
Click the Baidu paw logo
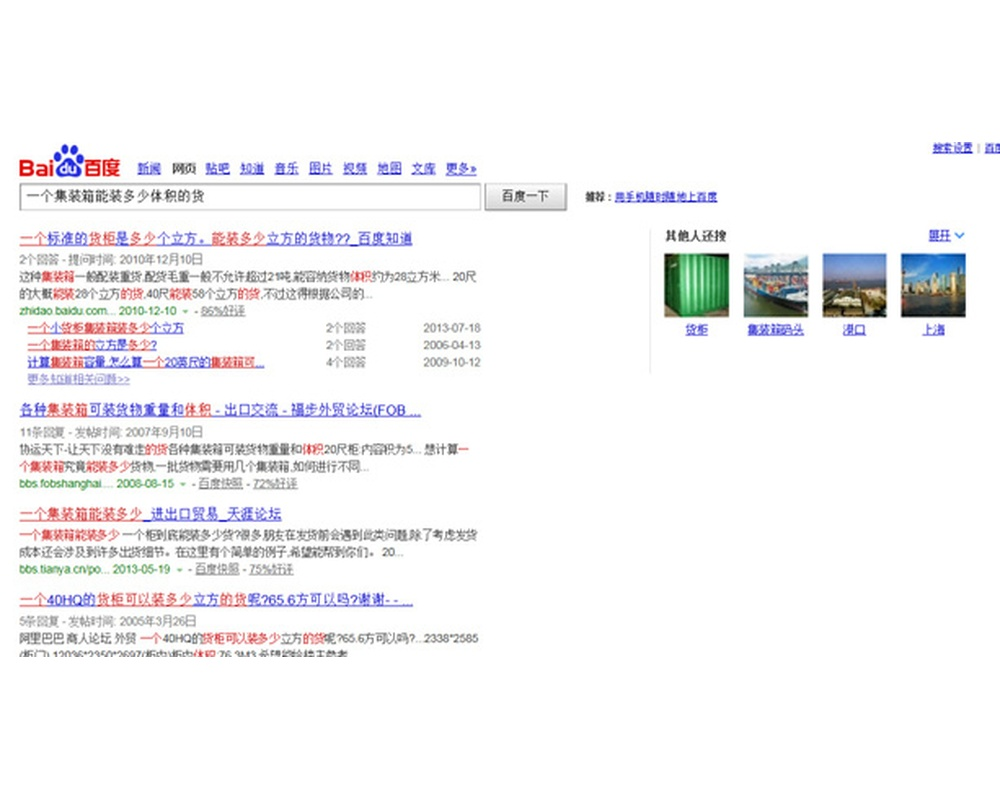click(69, 162)
